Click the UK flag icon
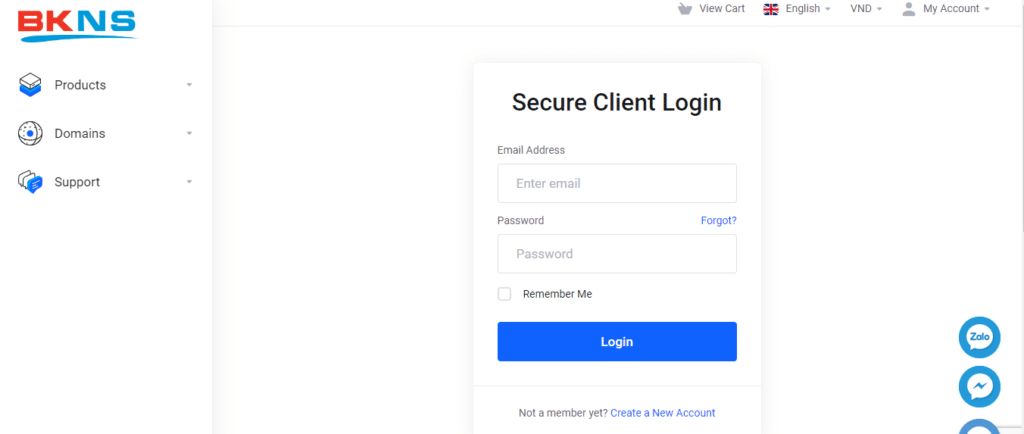This screenshot has height=434, width=1024. coord(771,9)
